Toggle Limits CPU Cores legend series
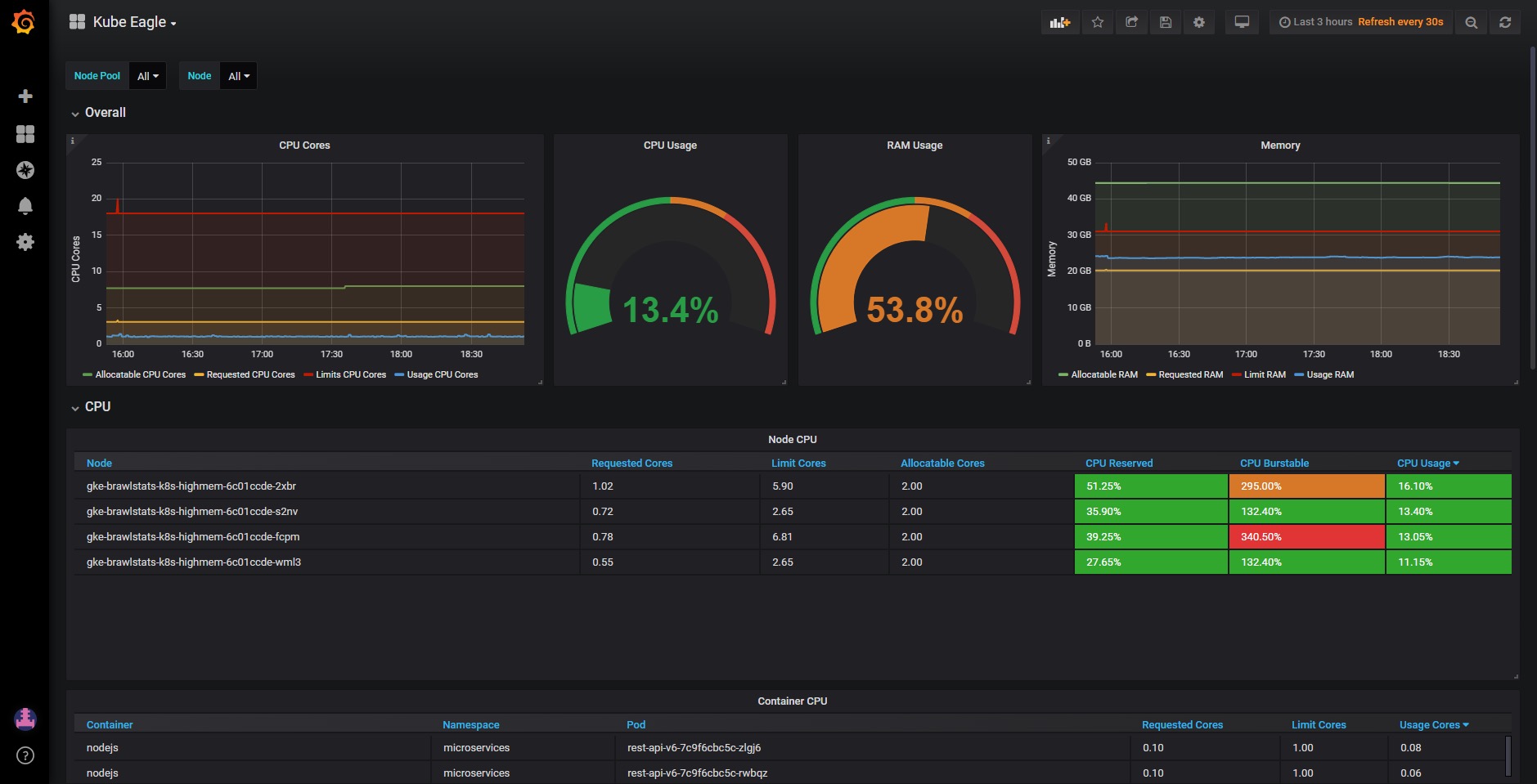 (x=351, y=374)
